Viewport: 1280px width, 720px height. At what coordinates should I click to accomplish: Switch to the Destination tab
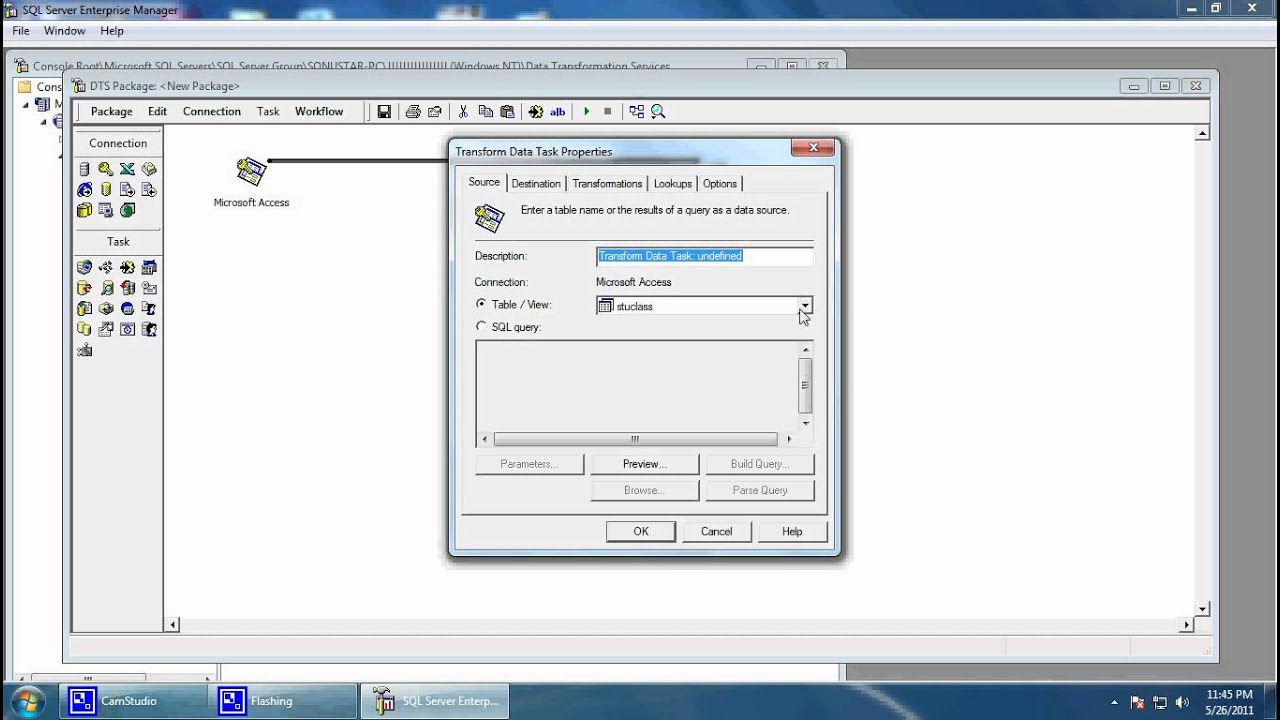coord(536,183)
